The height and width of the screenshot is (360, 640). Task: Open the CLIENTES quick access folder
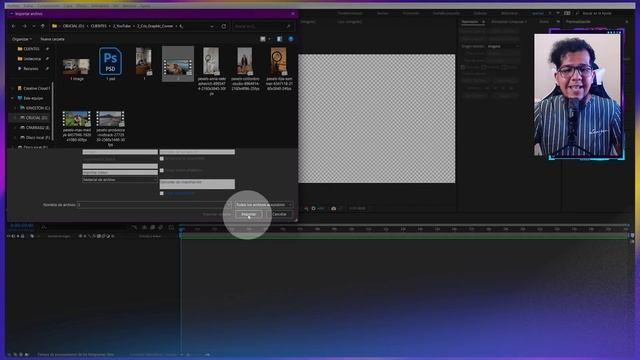click(x=31, y=49)
